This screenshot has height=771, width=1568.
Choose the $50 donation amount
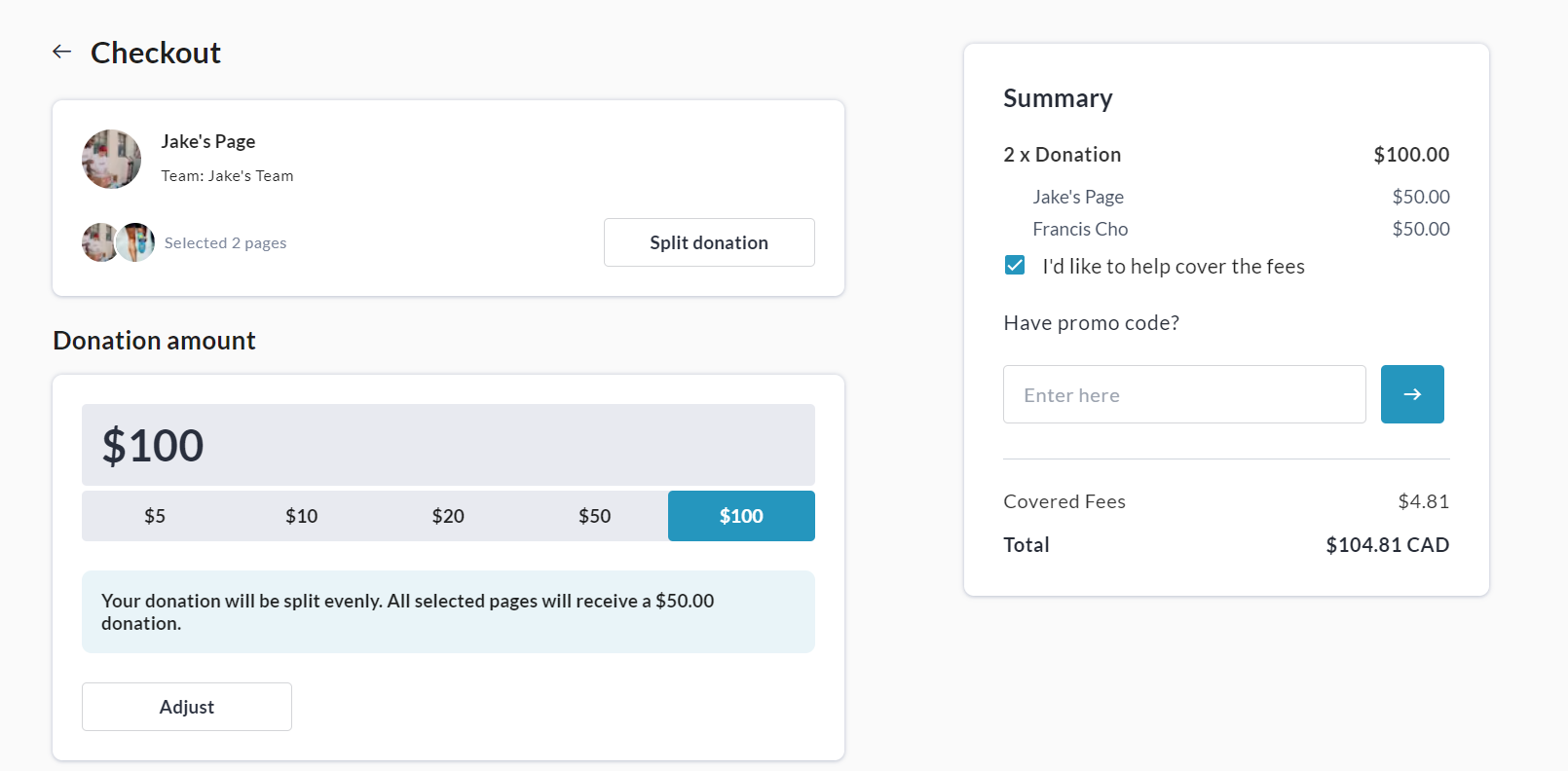594,516
